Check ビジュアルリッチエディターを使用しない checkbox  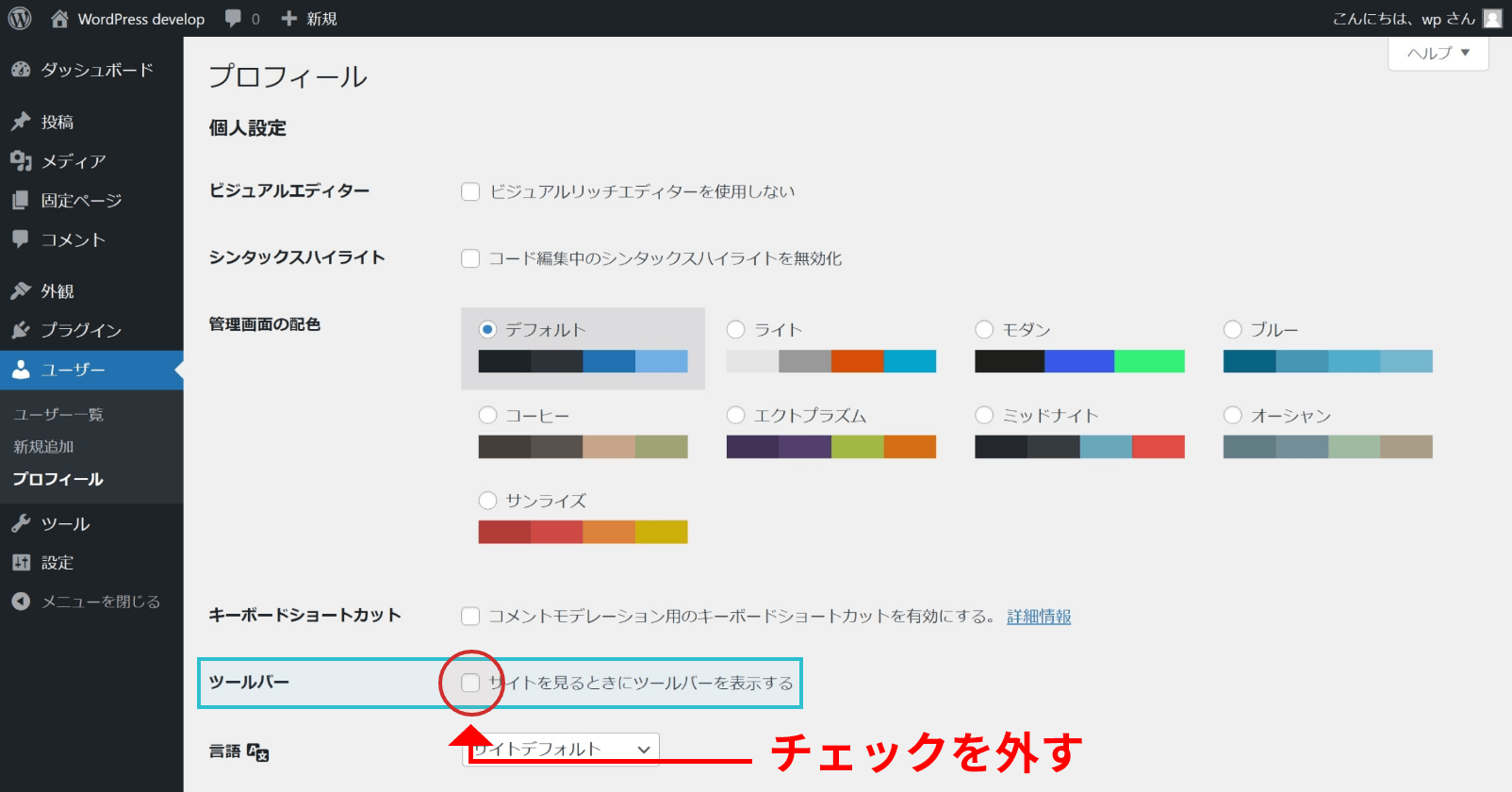(x=470, y=192)
